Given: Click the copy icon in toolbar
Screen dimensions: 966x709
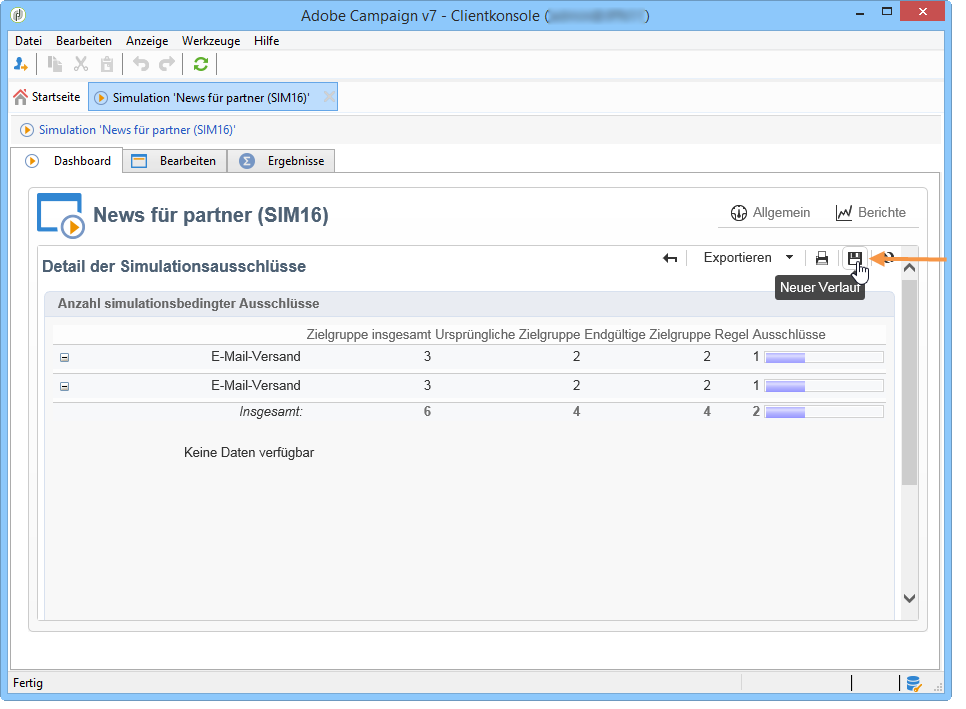Looking at the screenshot, I should click(x=55, y=64).
